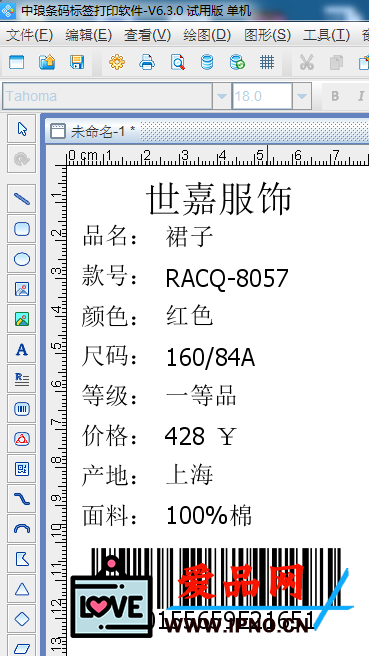Open the 绘图(D) menu
369x656 pixels.
click(x=207, y=35)
